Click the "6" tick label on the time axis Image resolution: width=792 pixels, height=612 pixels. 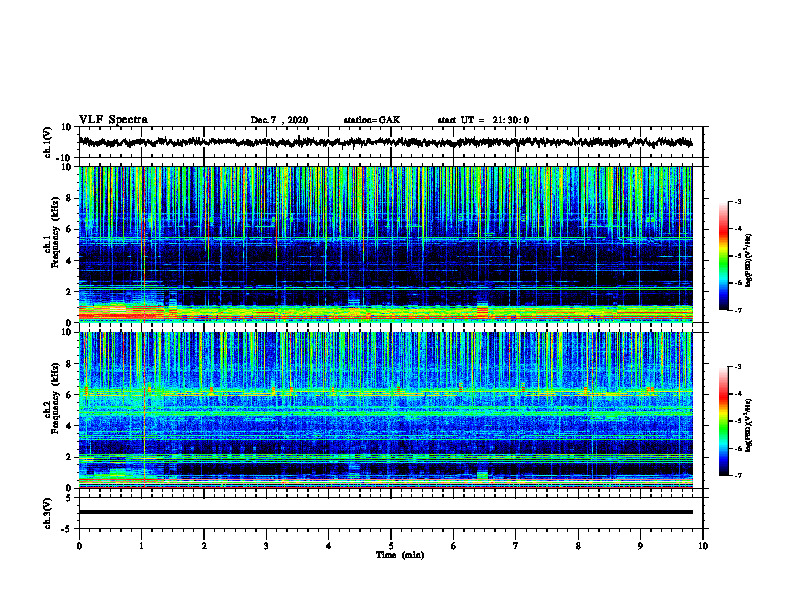[x=454, y=546]
